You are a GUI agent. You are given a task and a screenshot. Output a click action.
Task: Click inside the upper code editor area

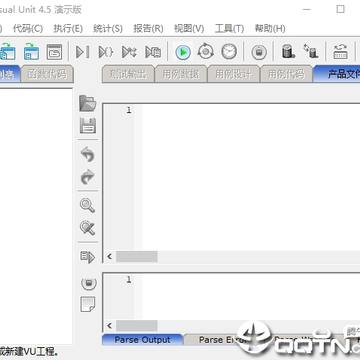click(251, 177)
